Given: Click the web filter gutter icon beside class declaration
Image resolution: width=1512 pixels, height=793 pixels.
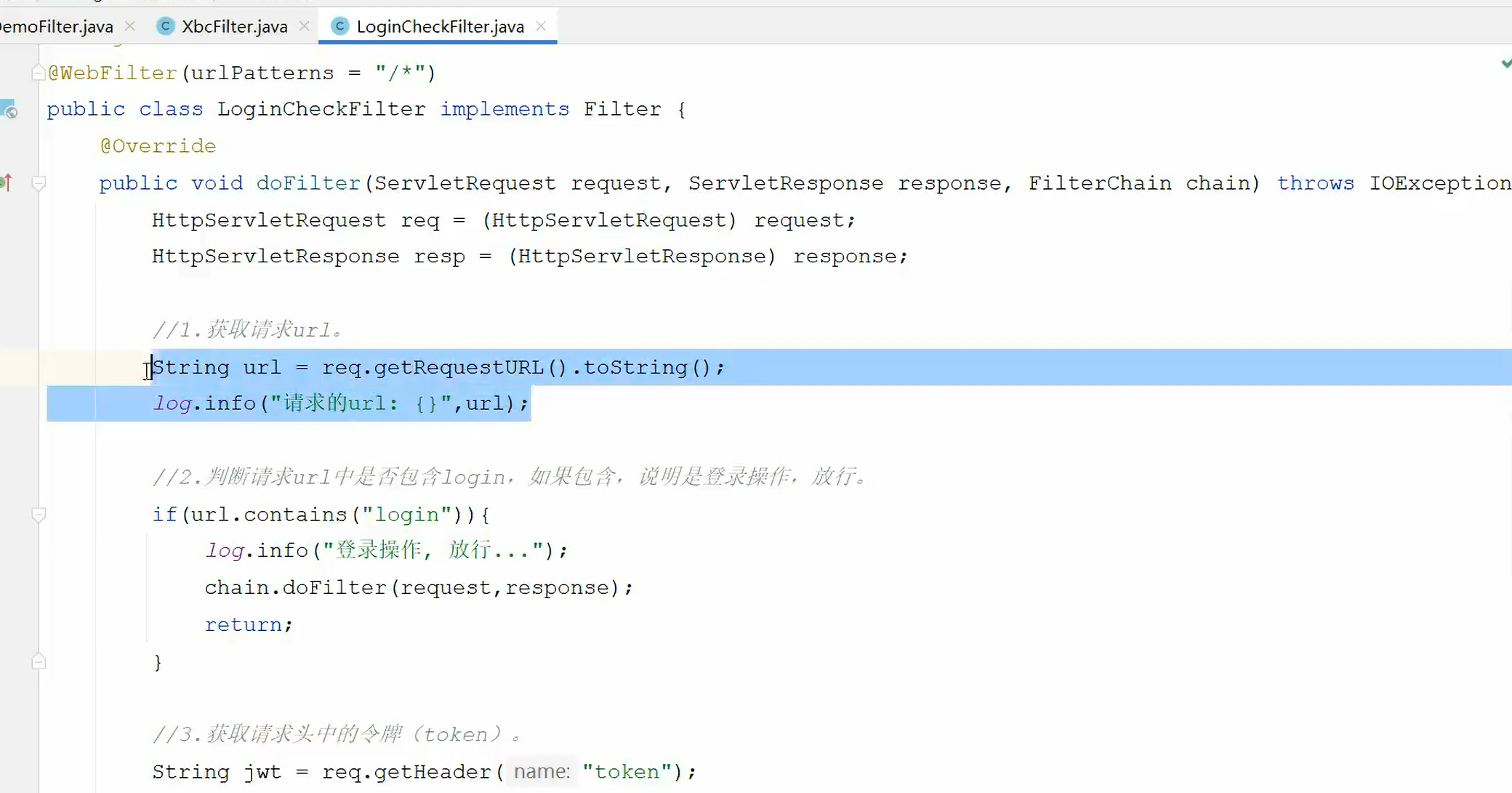Looking at the screenshot, I should (x=9, y=110).
